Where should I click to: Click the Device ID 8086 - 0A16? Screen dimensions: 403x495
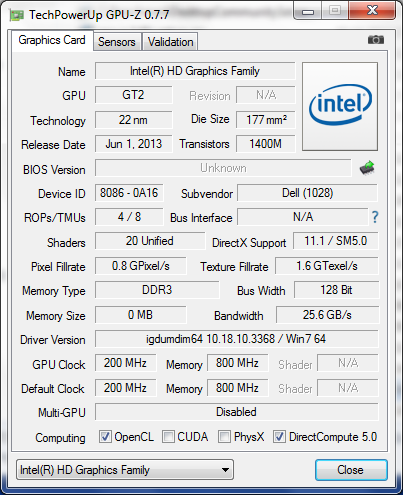click(129, 193)
